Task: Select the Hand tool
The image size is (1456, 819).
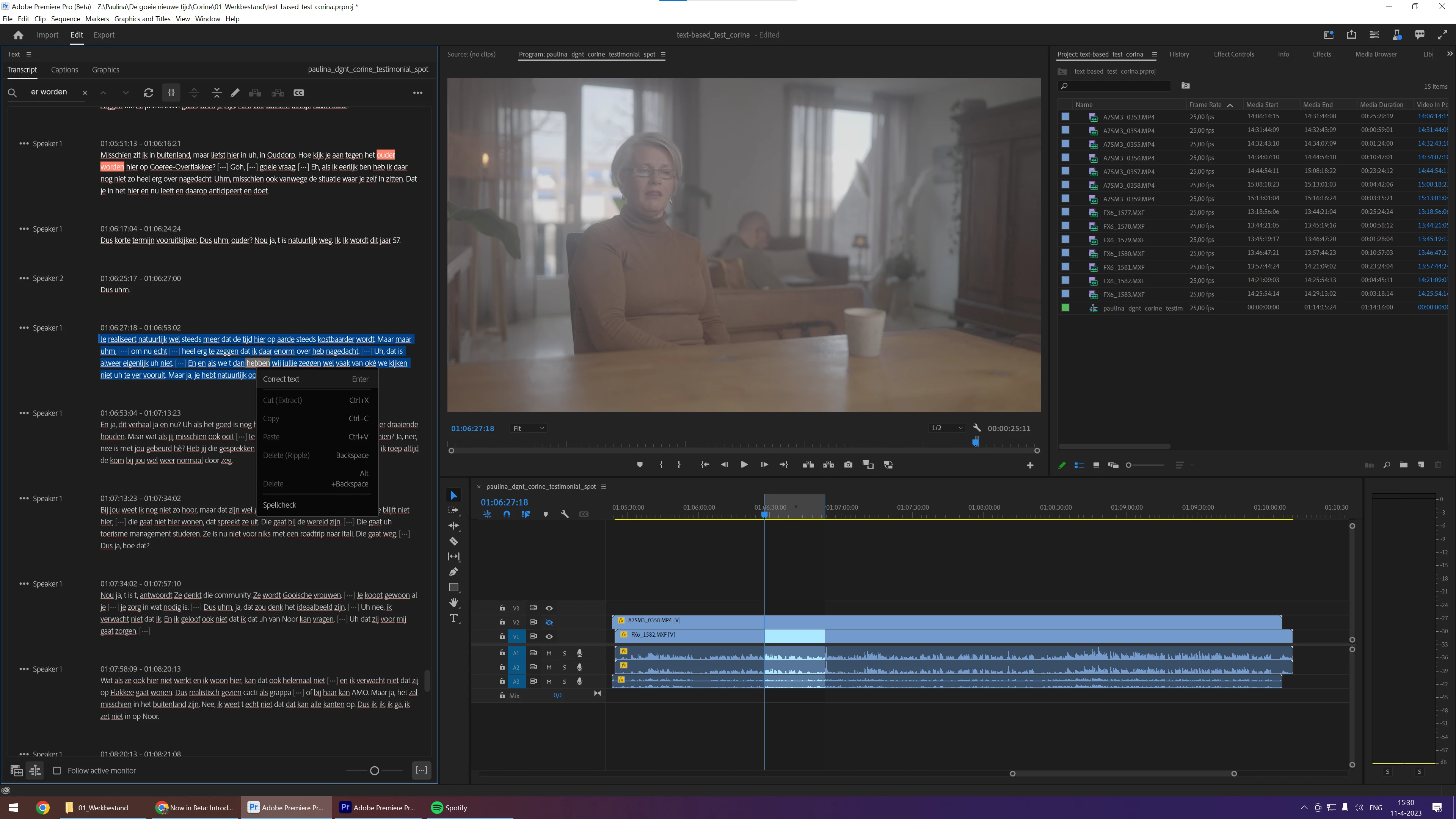Action: click(453, 602)
